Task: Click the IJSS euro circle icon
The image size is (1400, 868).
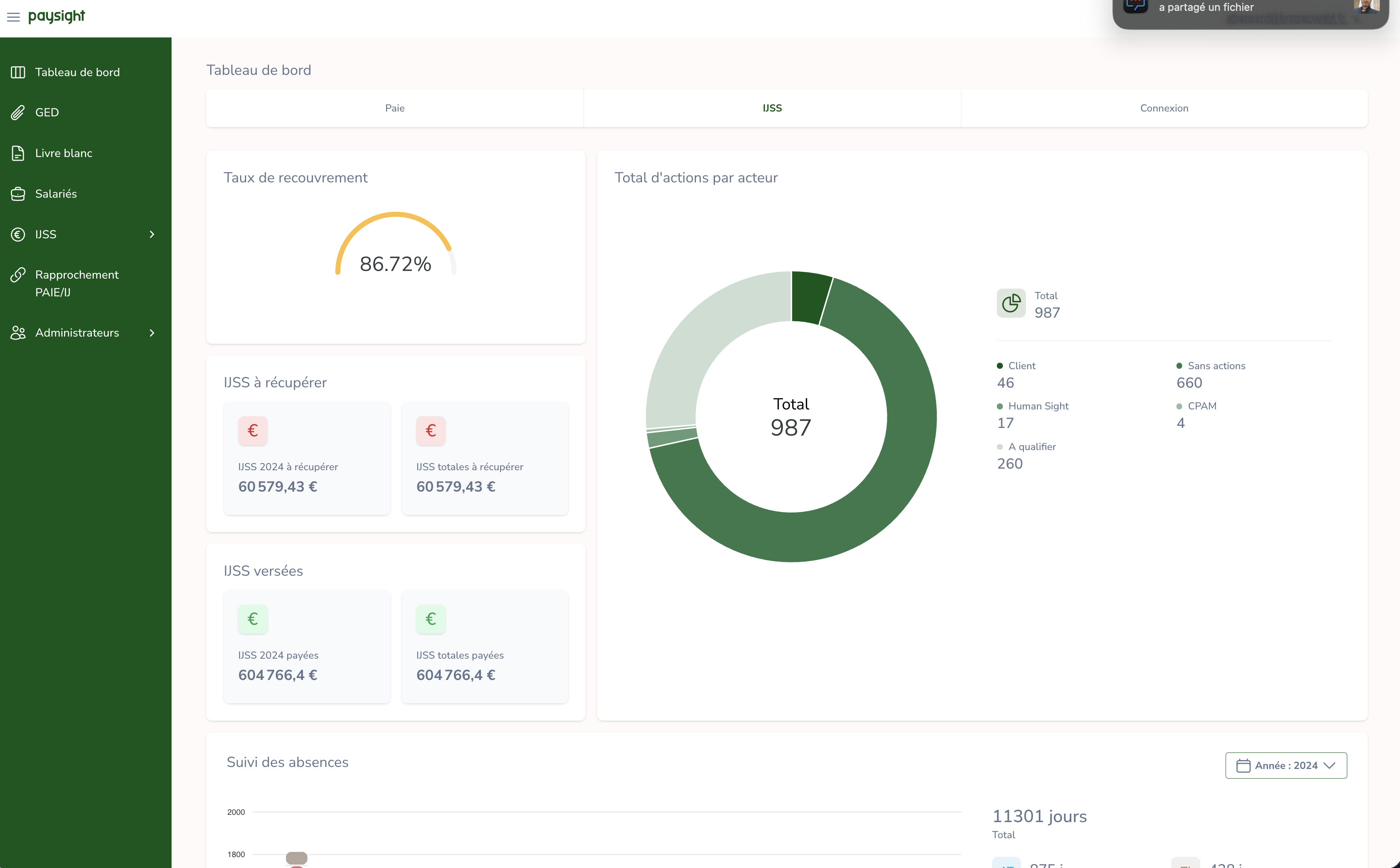Action: pos(18,234)
